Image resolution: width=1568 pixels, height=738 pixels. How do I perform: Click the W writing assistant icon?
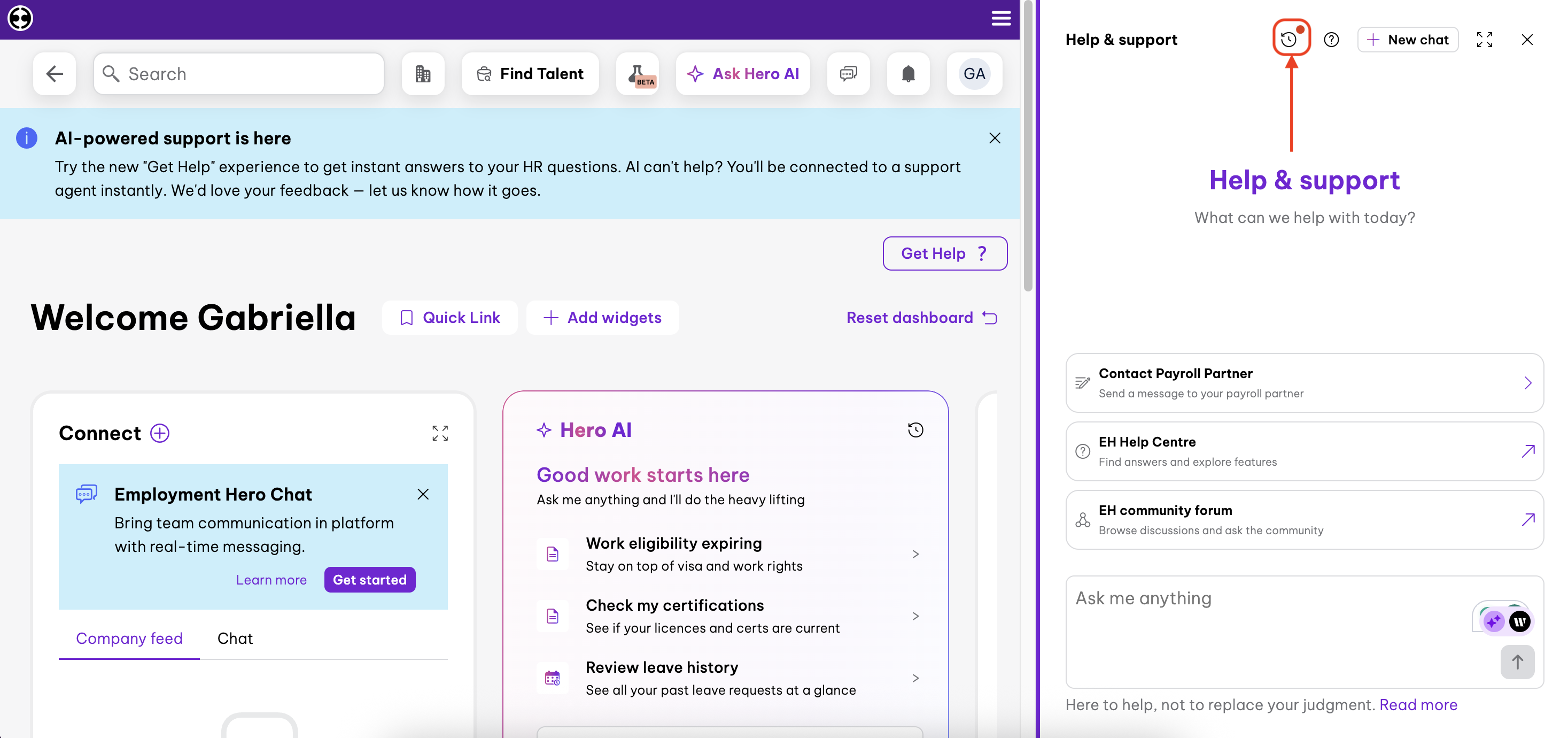click(1520, 621)
